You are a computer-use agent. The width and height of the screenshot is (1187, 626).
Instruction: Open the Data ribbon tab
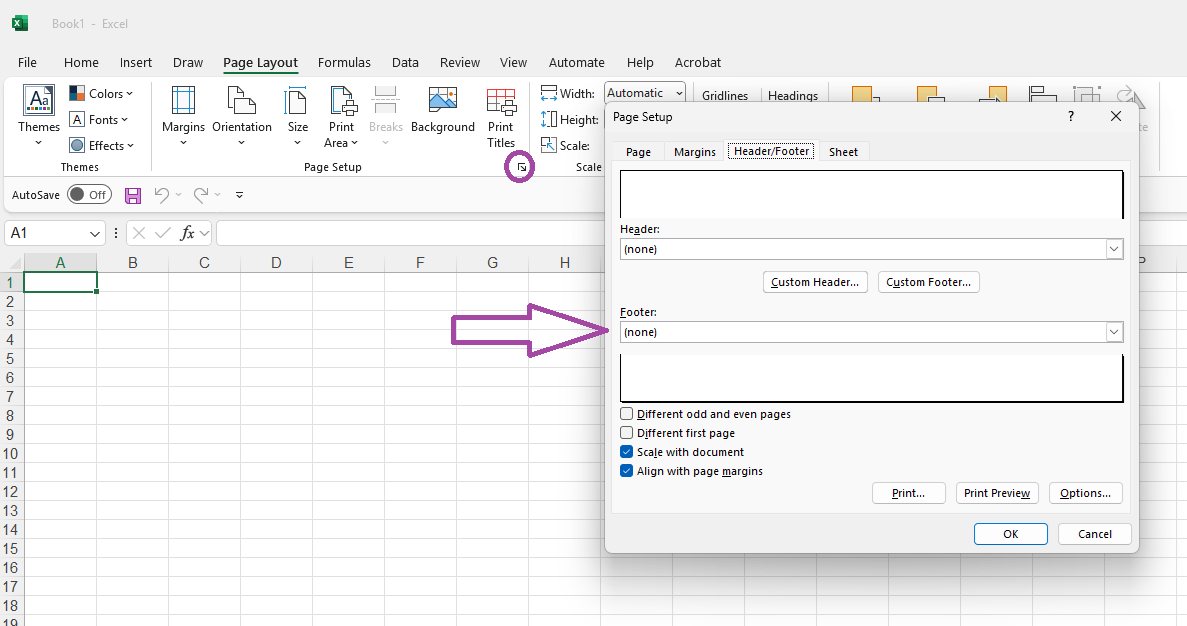click(405, 62)
